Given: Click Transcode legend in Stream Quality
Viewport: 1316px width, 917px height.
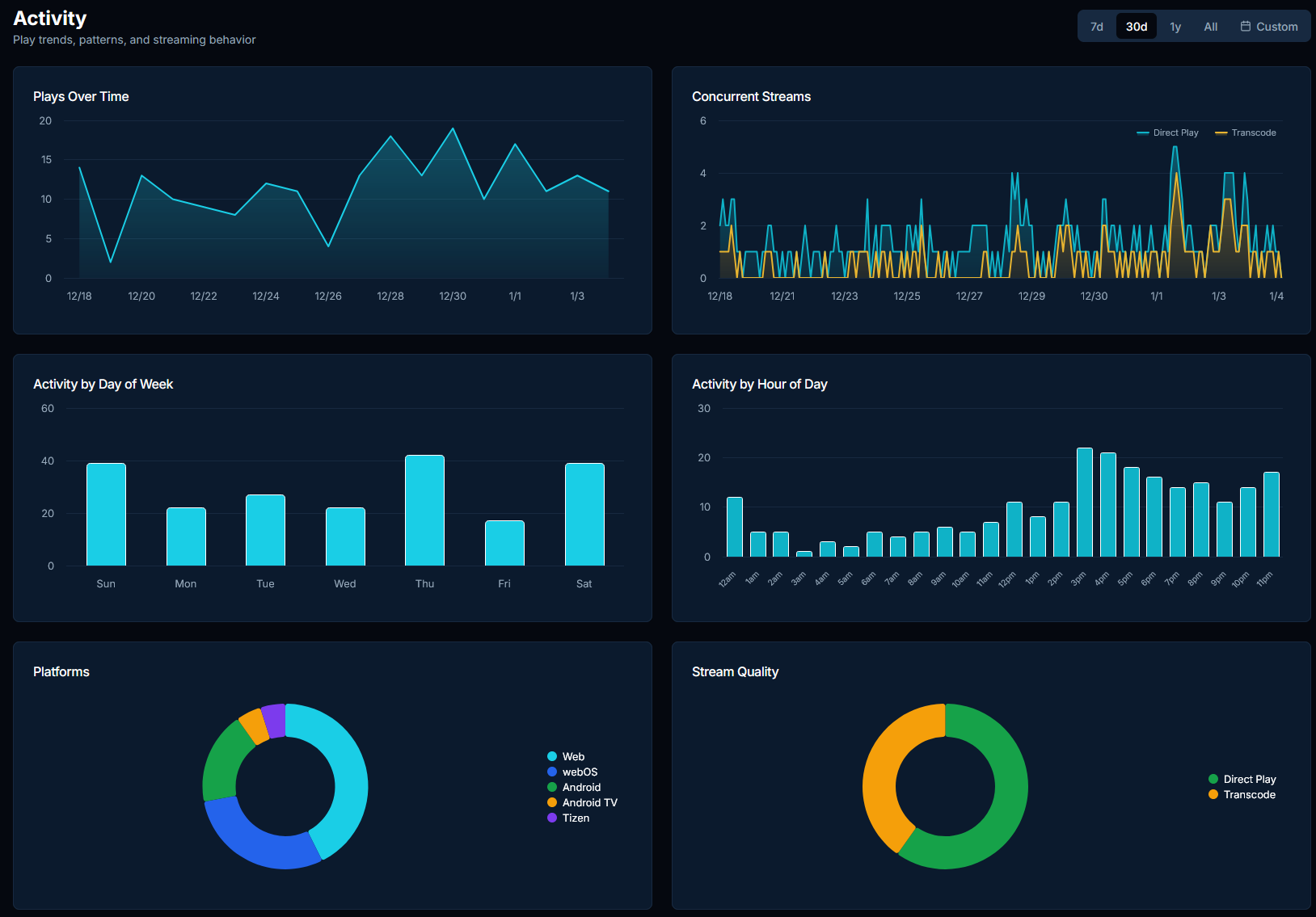Looking at the screenshot, I should tap(1249, 794).
